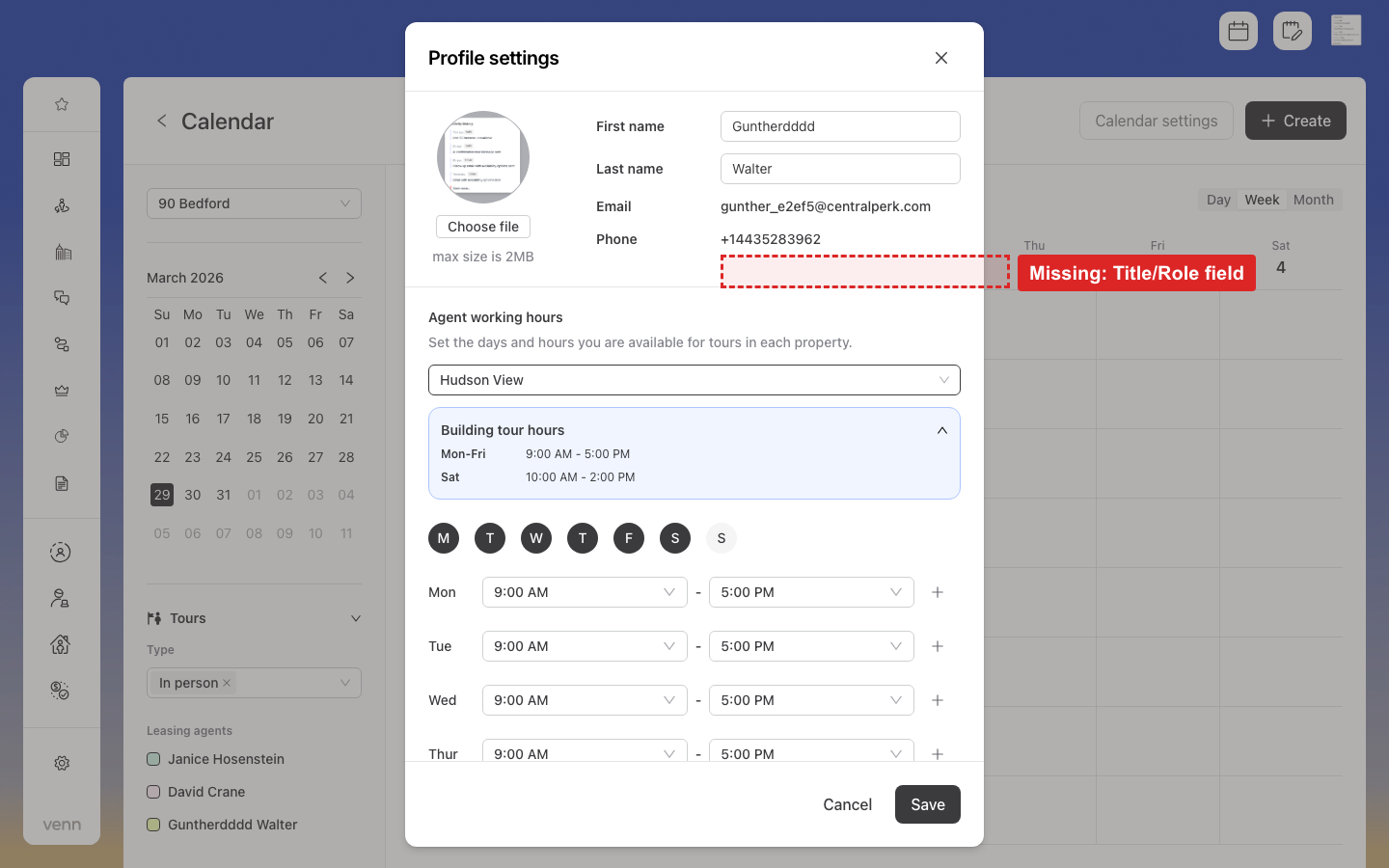This screenshot has width=1389, height=868.
Task: Open the dashed-circle person sidebar icon
Action: pyautogui.click(x=61, y=553)
